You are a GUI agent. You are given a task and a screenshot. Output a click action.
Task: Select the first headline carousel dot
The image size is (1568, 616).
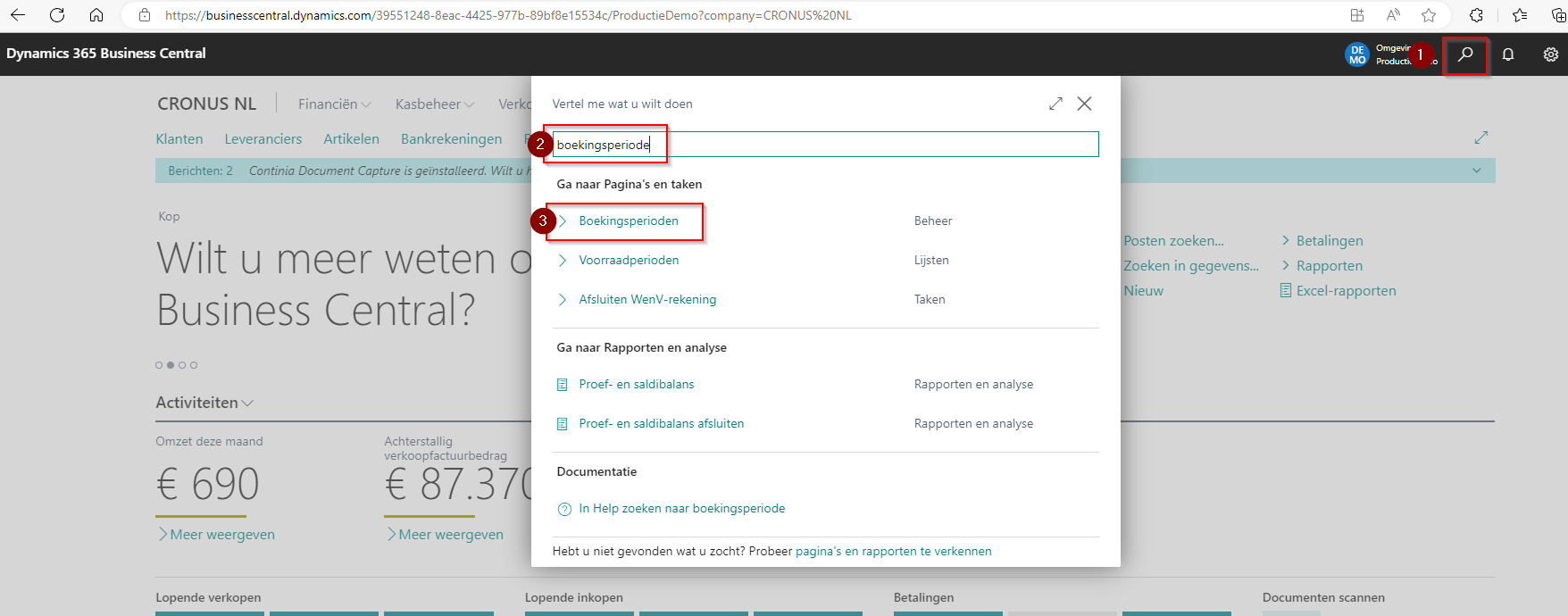(159, 365)
